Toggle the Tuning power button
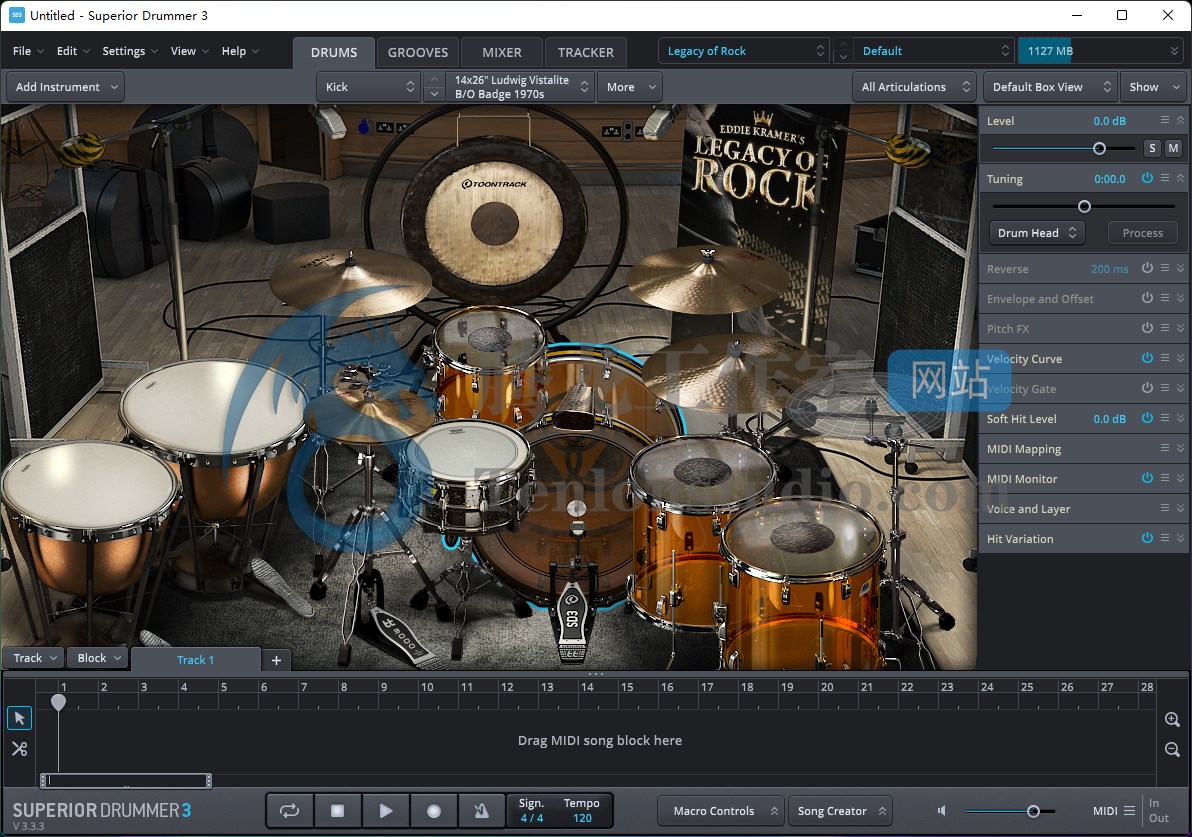Screen dimensions: 1192x837 point(1147,178)
